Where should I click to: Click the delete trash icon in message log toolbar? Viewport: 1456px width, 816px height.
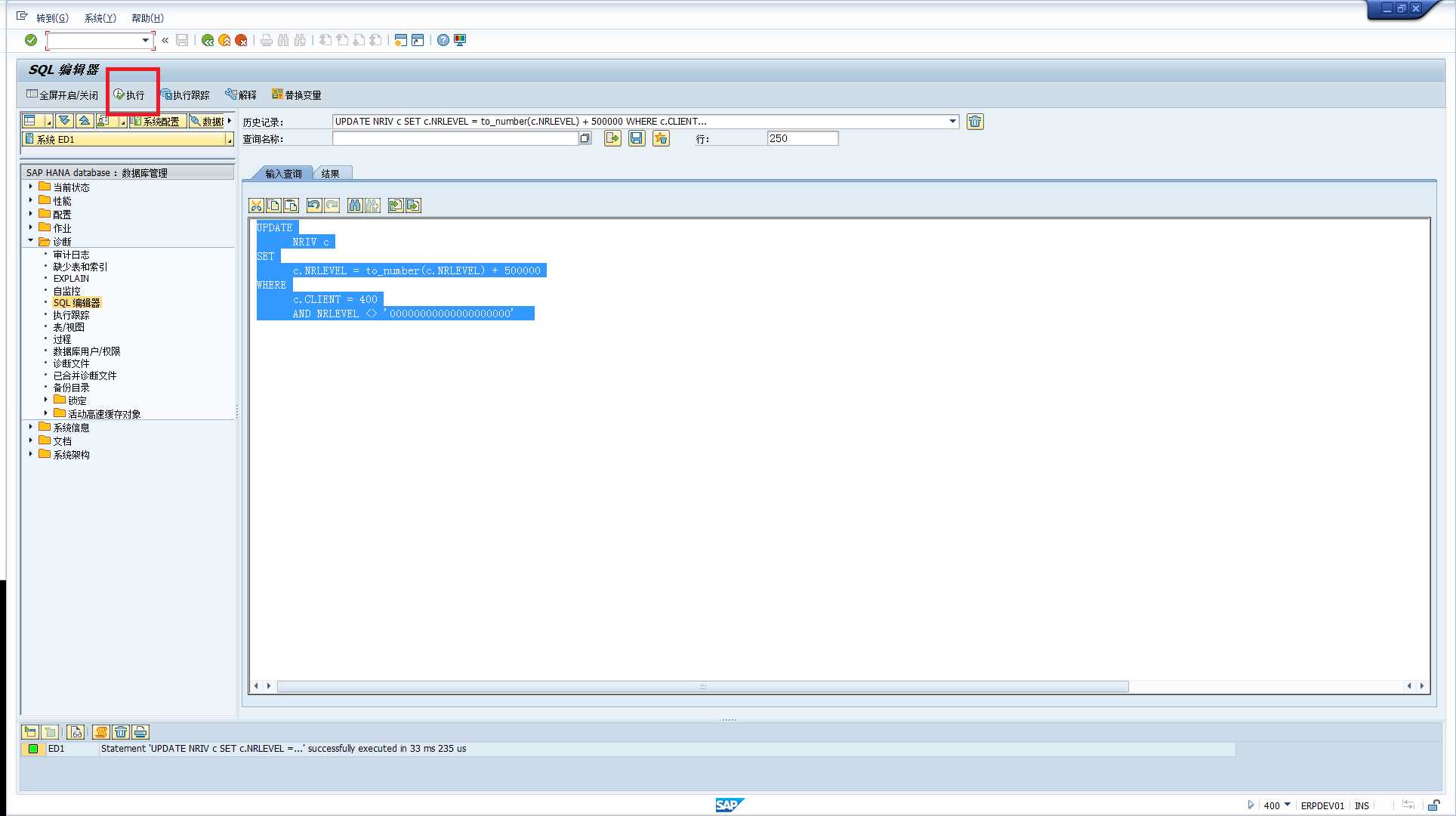coord(121,732)
